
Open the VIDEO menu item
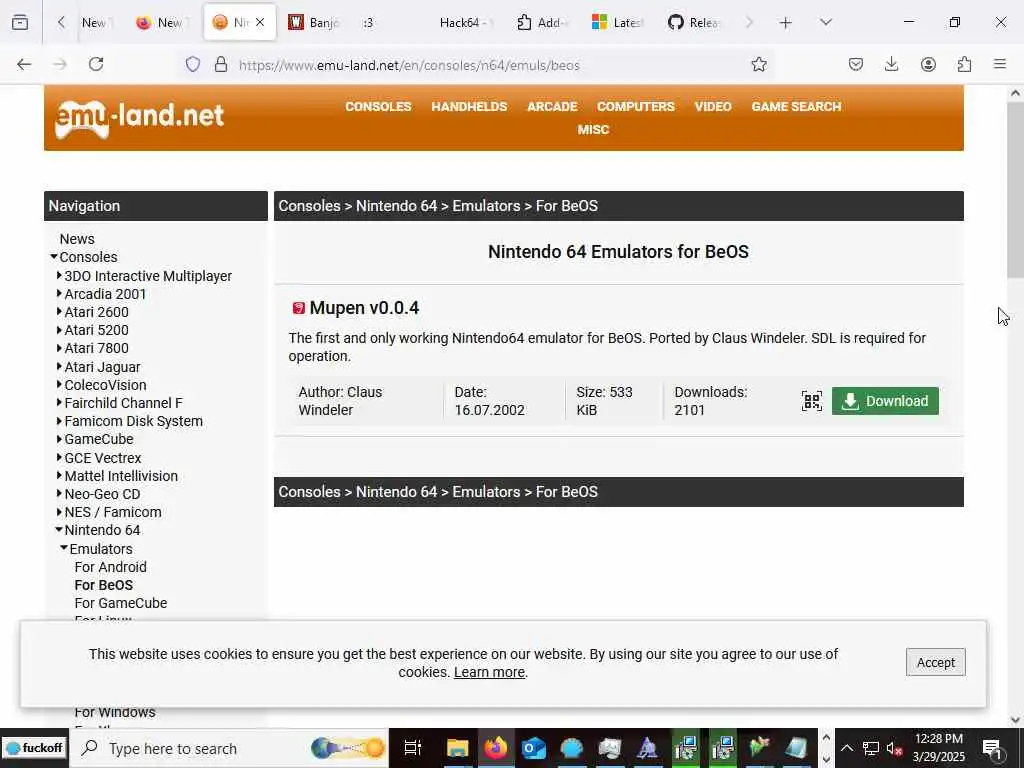(712, 106)
